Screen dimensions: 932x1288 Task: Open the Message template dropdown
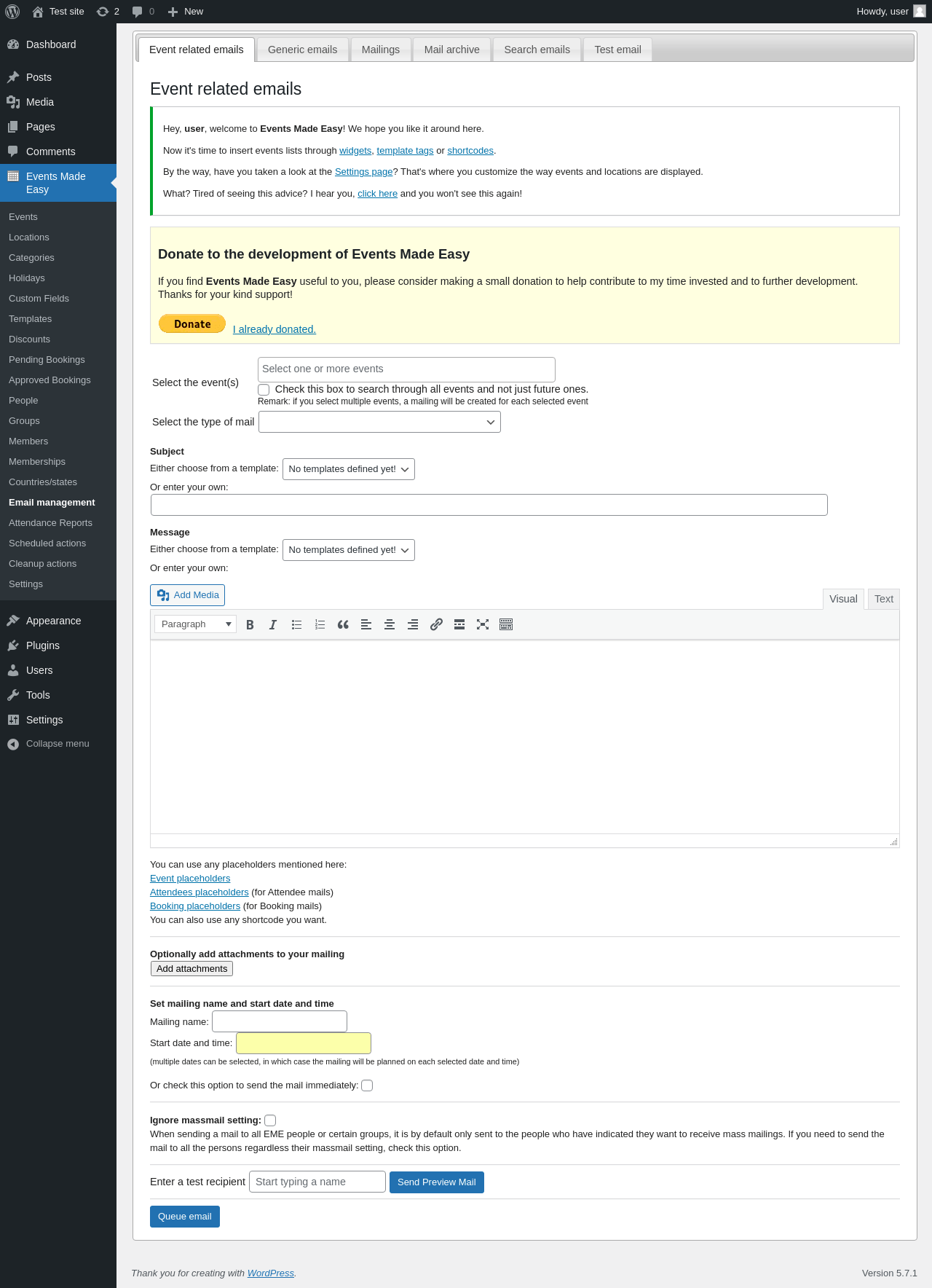pyautogui.click(x=349, y=550)
